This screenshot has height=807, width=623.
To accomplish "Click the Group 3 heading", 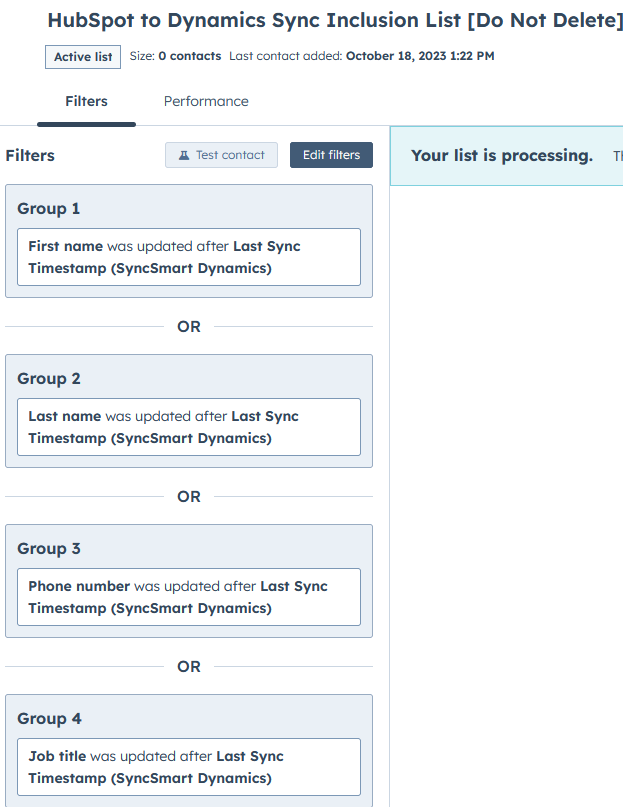I will [49, 549].
